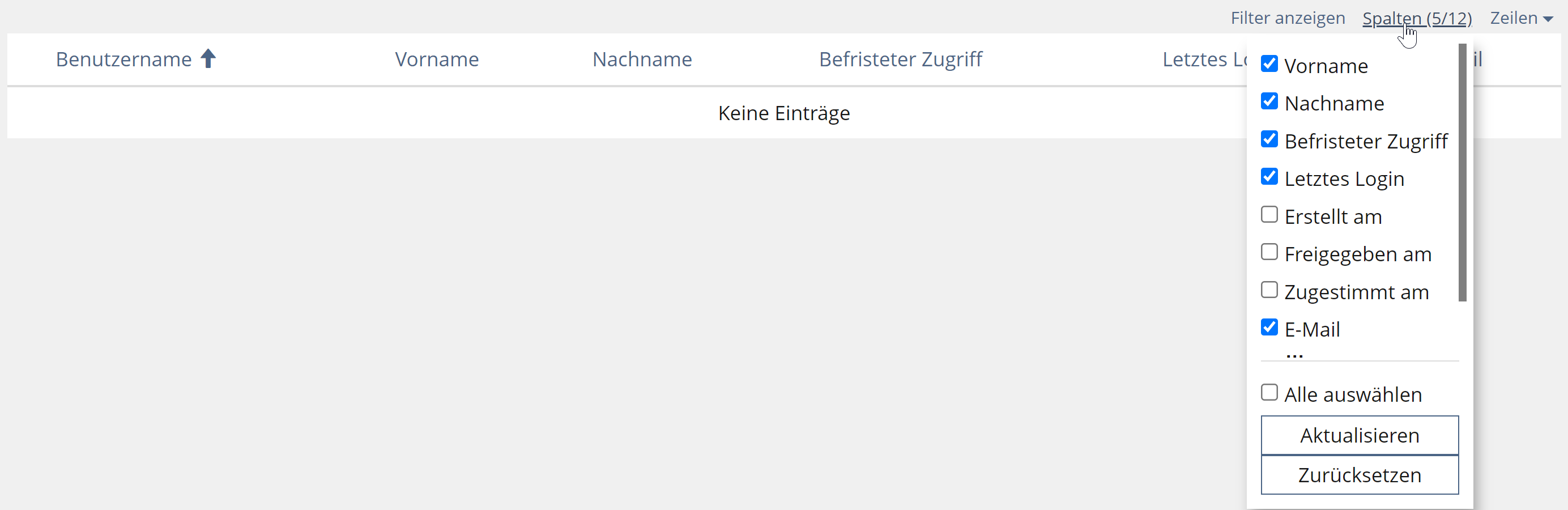Click the Benutzername column header
Screen dimensions: 1568x510
123,59
